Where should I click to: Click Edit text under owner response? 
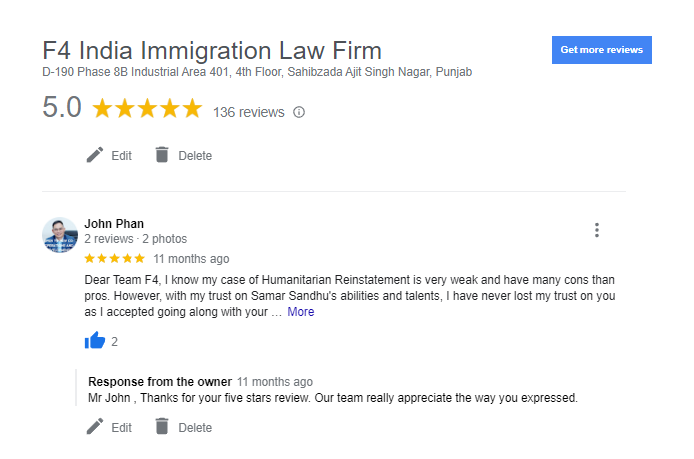(121, 428)
